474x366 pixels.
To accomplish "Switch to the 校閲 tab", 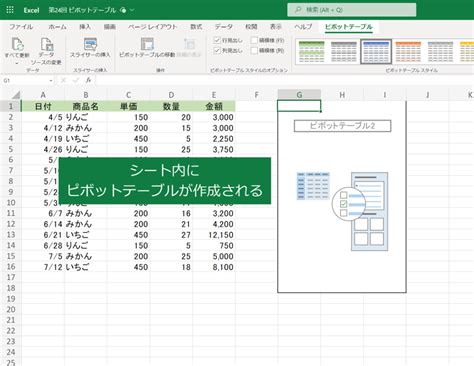I will click(x=251, y=27).
